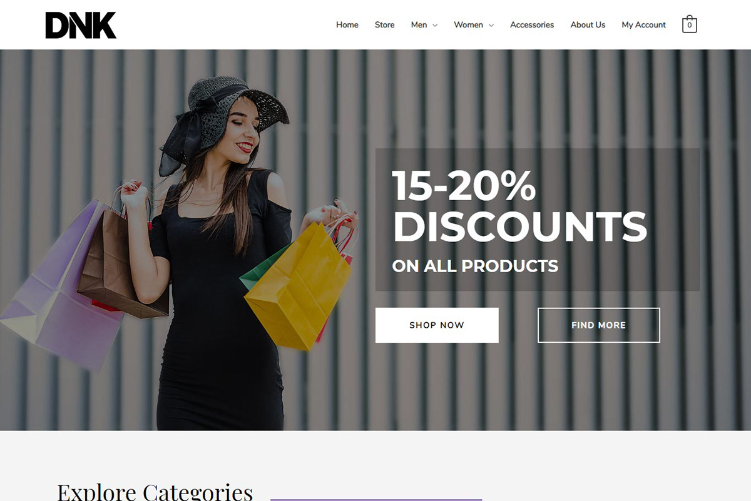The image size is (751, 501).
Task: Open the My Account page
Action: [x=644, y=24]
